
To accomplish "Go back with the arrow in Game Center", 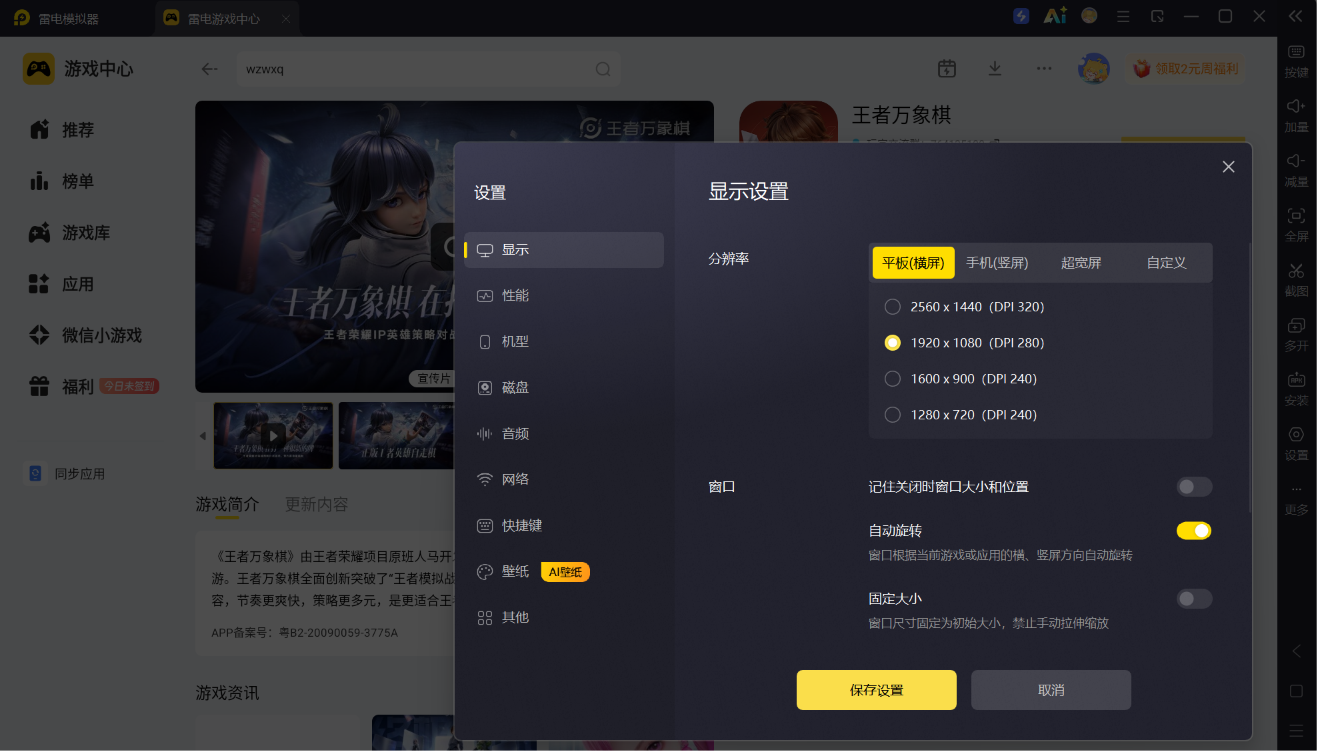I will (209, 69).
